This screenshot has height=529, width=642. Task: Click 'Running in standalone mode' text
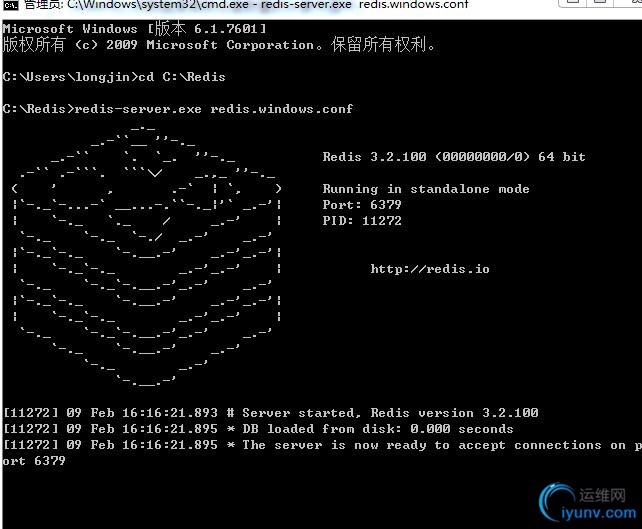pyautogui.click(x=426, y=189)
